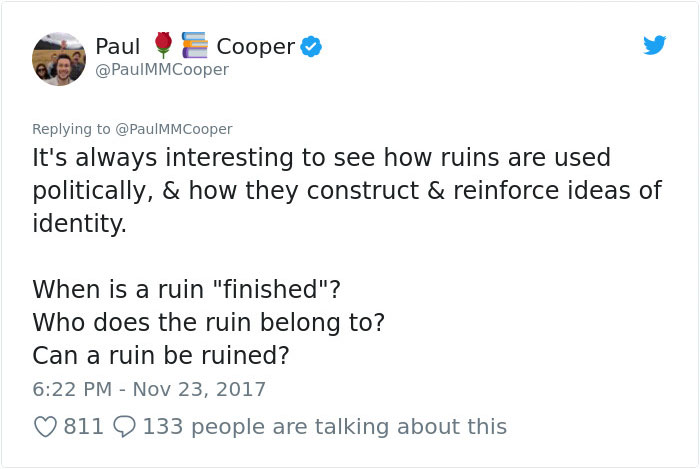Open '133 people are talking about this'
Viewport: 700px width, 469px height.
(x=325, y=427)
